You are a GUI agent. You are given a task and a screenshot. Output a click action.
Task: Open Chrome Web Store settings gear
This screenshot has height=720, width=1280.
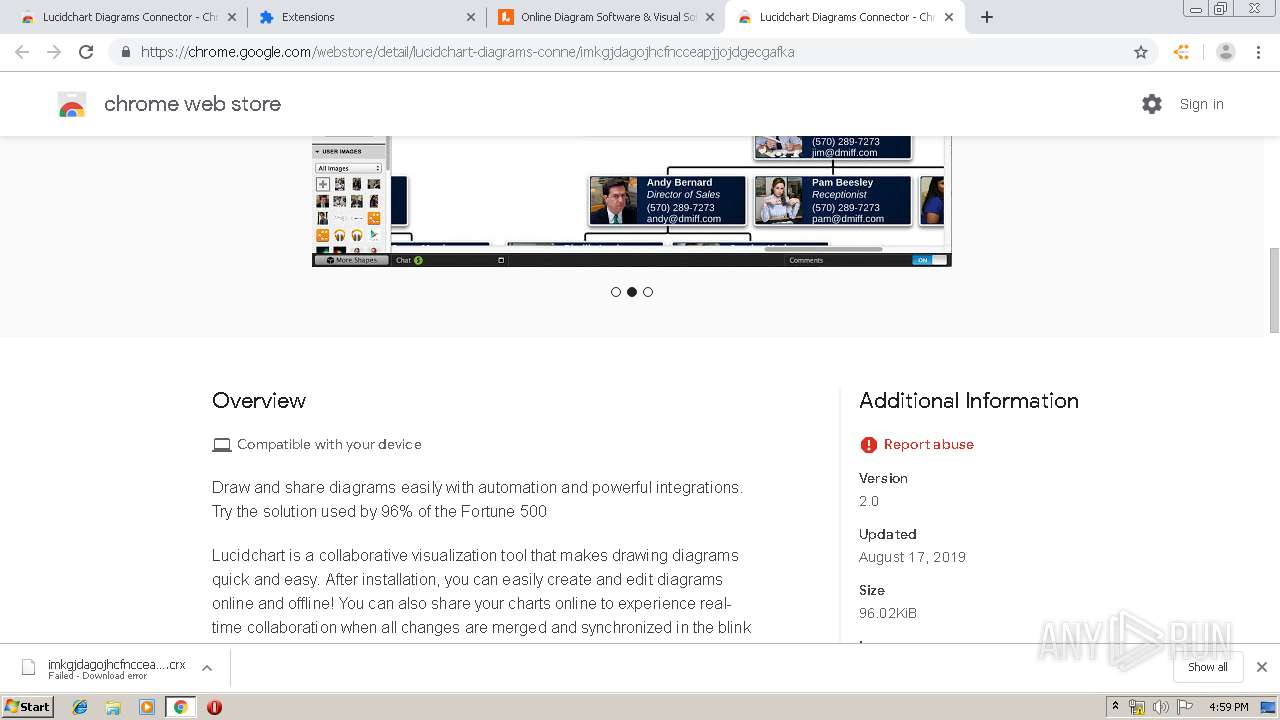click(1152, 104)
